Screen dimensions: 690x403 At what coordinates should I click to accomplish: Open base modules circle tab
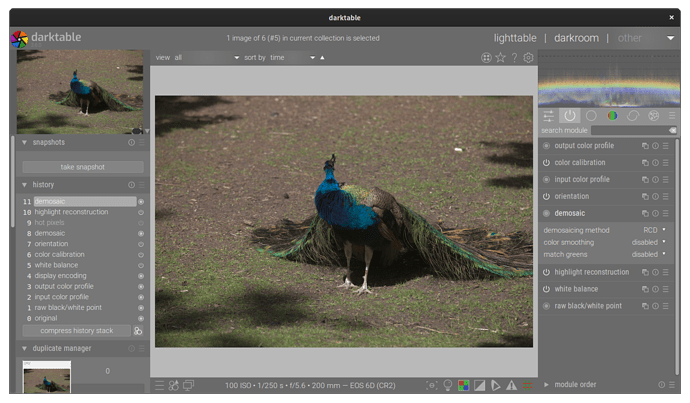(x=591, y=116)
